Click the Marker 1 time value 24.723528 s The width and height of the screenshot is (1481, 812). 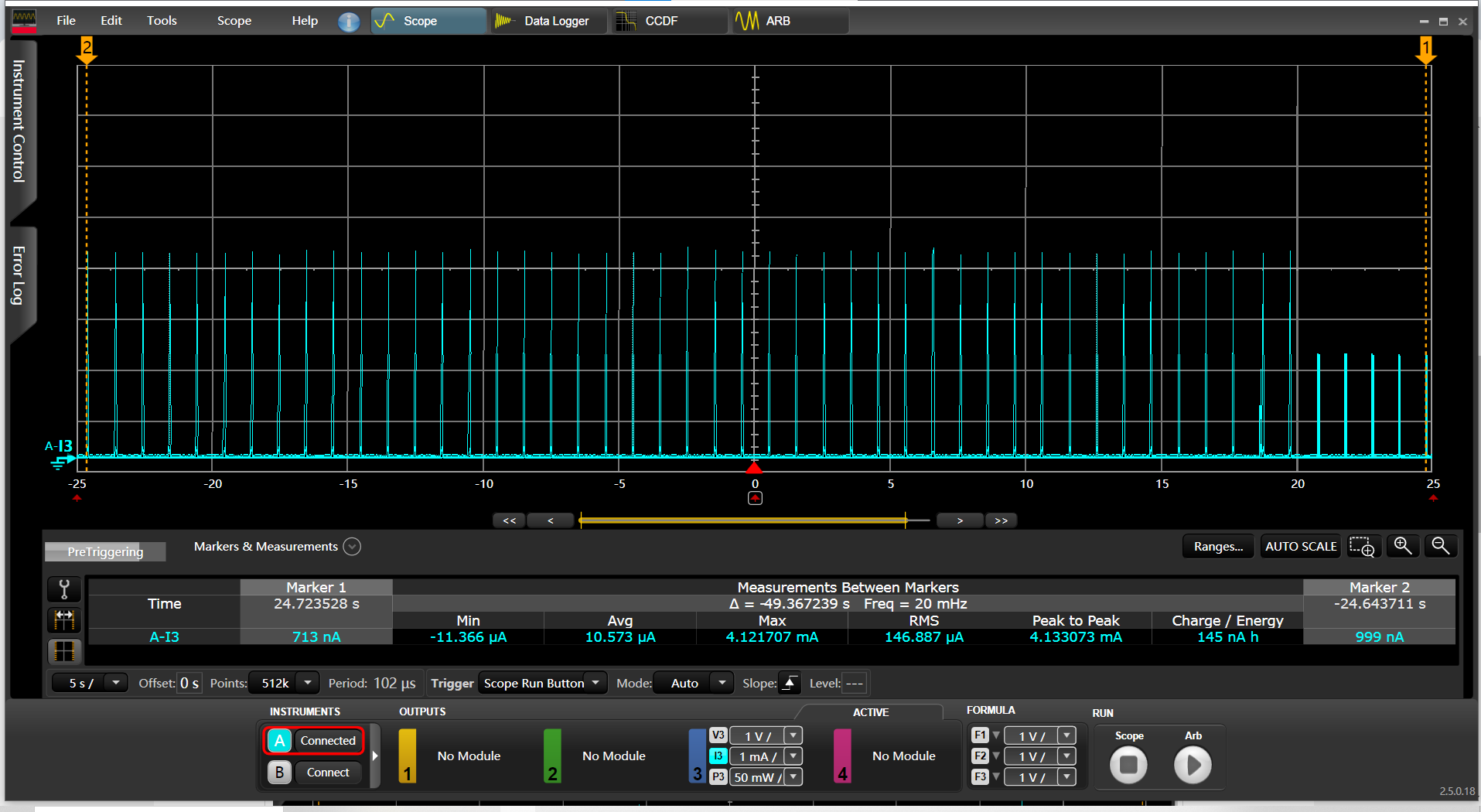pyautogui.click(x=316, y=604)
